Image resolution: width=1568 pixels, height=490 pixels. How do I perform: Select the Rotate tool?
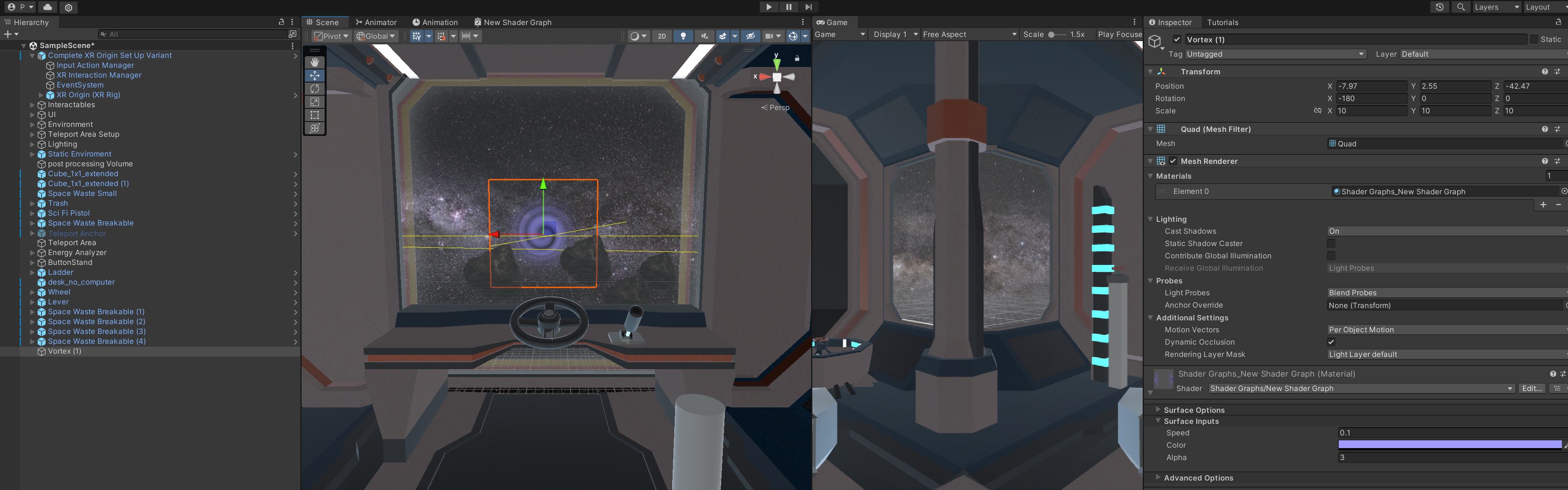[315, 89]
